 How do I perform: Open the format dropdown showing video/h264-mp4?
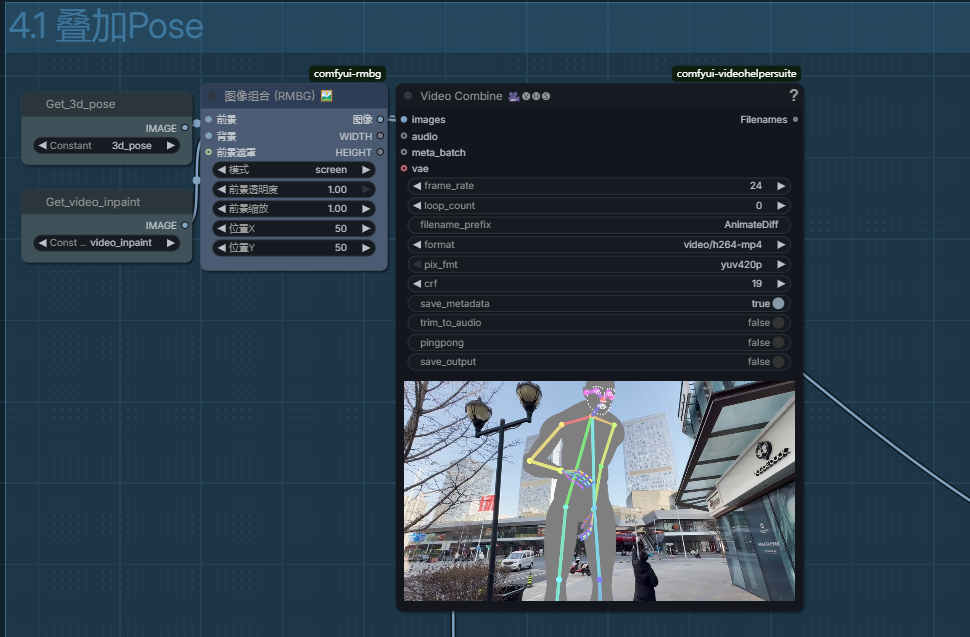599,245
